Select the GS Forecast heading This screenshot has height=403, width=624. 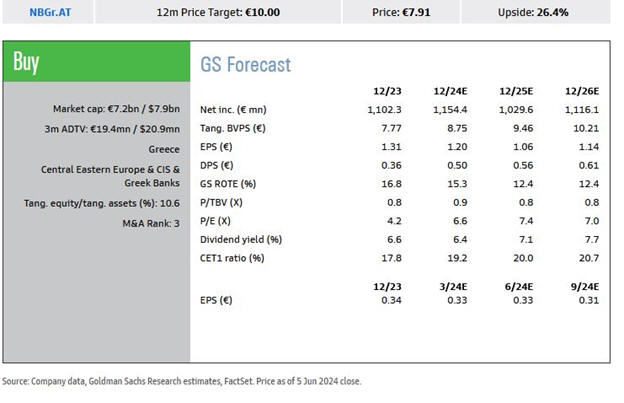(246, 65)
